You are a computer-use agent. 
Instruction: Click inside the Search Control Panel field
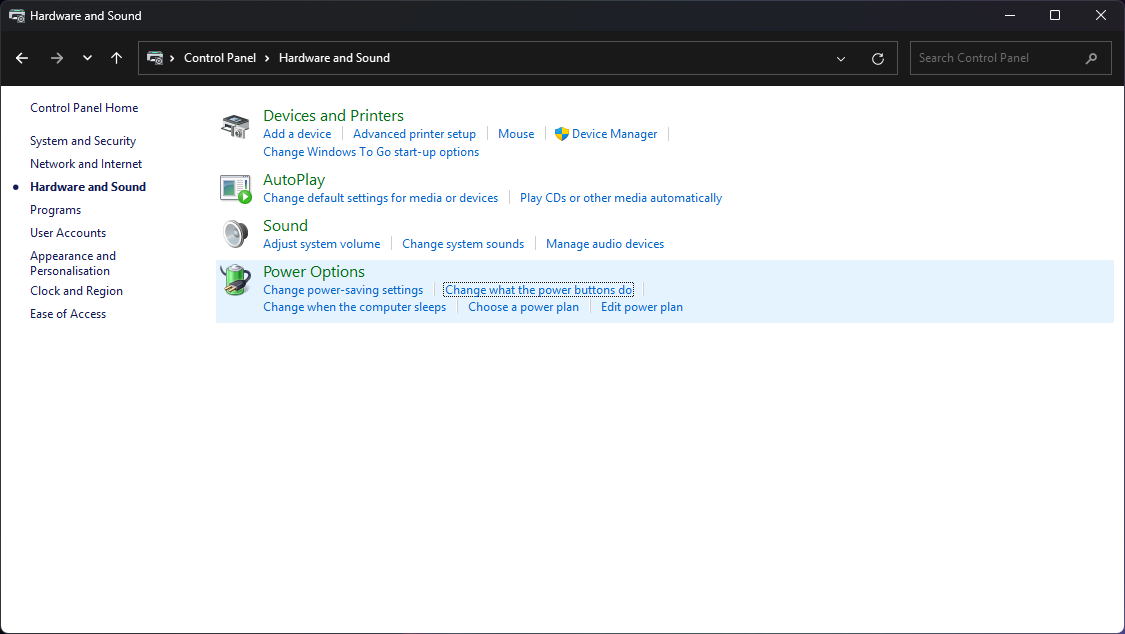point(990,58)
